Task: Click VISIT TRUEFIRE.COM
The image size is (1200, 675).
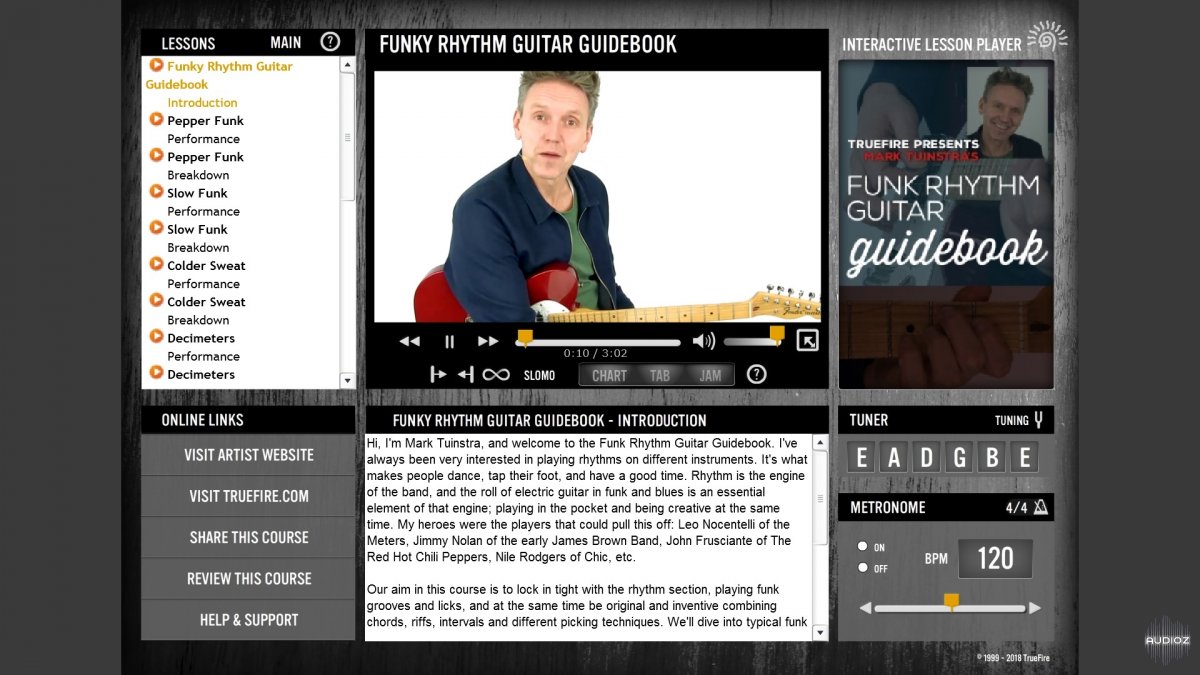Action: [248, 496]
